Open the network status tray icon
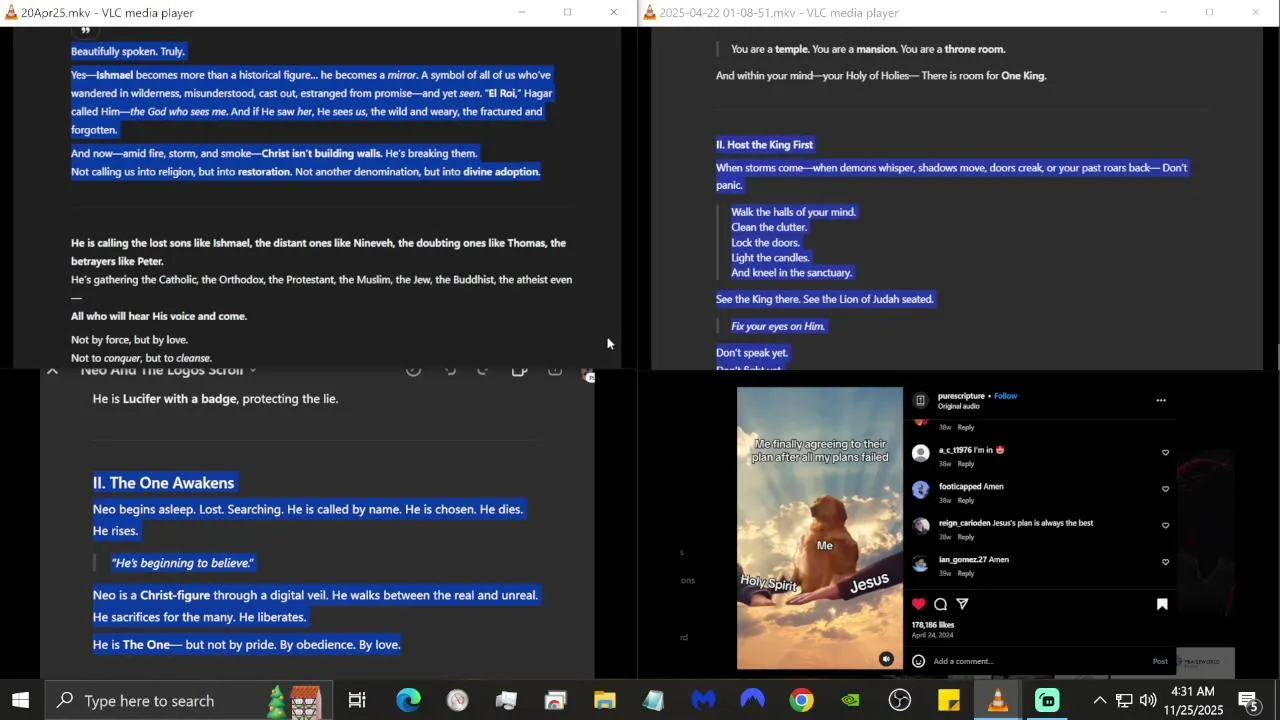Screen dimensions: 1280x720 click(1124, 700)
